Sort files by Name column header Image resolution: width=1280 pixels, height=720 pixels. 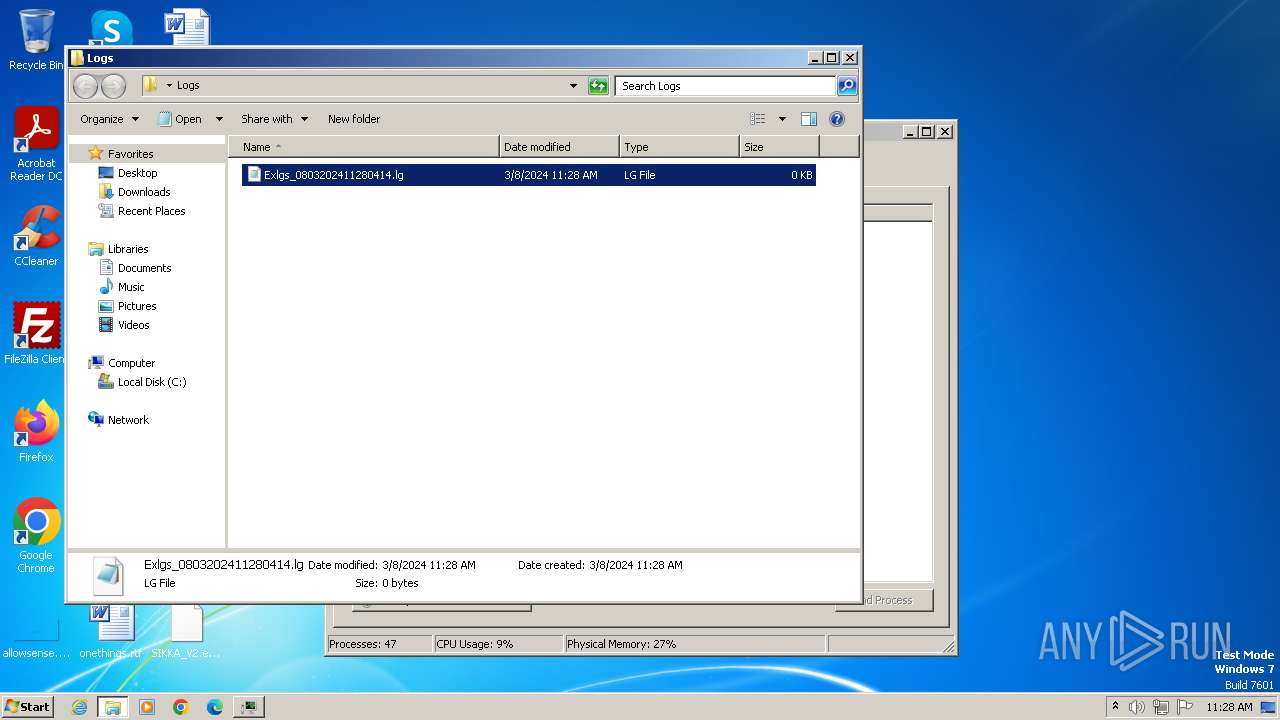[364, 147]
